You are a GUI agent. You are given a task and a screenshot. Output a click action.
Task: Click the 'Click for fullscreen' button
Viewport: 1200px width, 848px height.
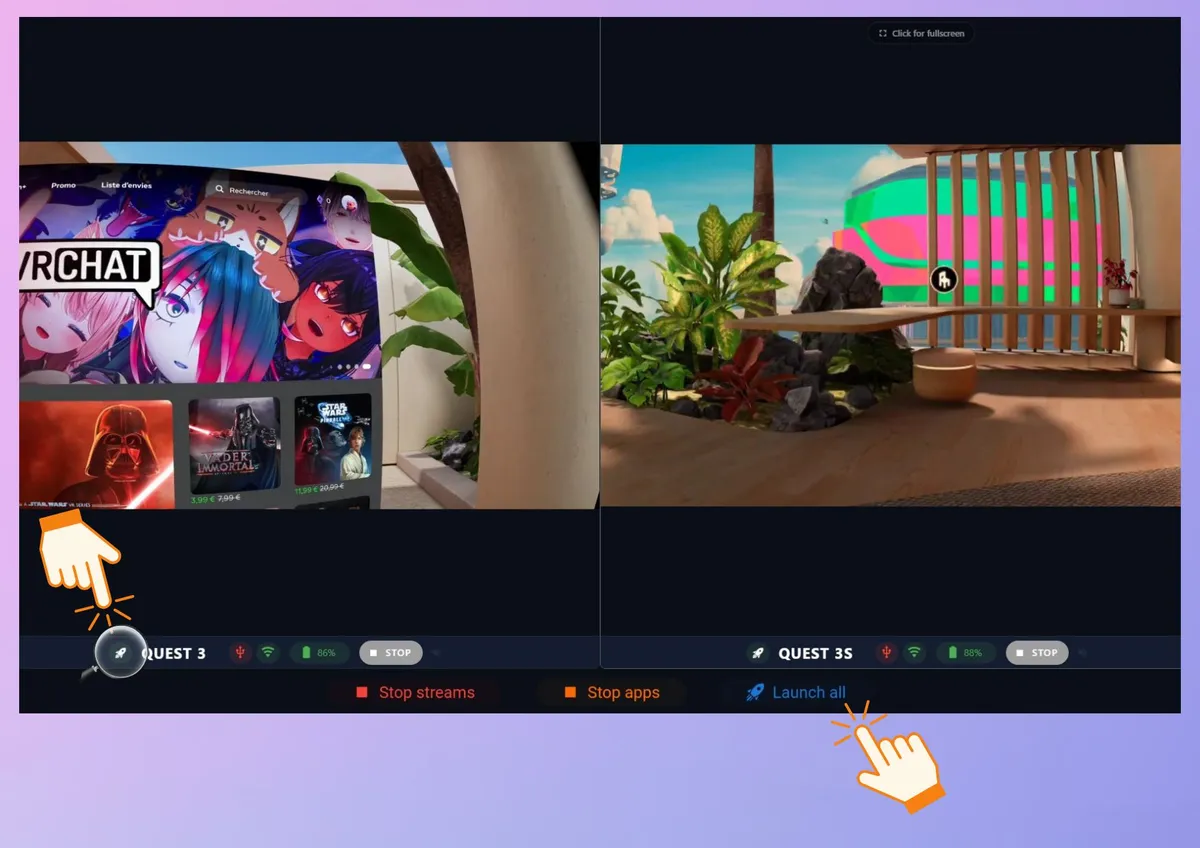click(x=921, y=33)
